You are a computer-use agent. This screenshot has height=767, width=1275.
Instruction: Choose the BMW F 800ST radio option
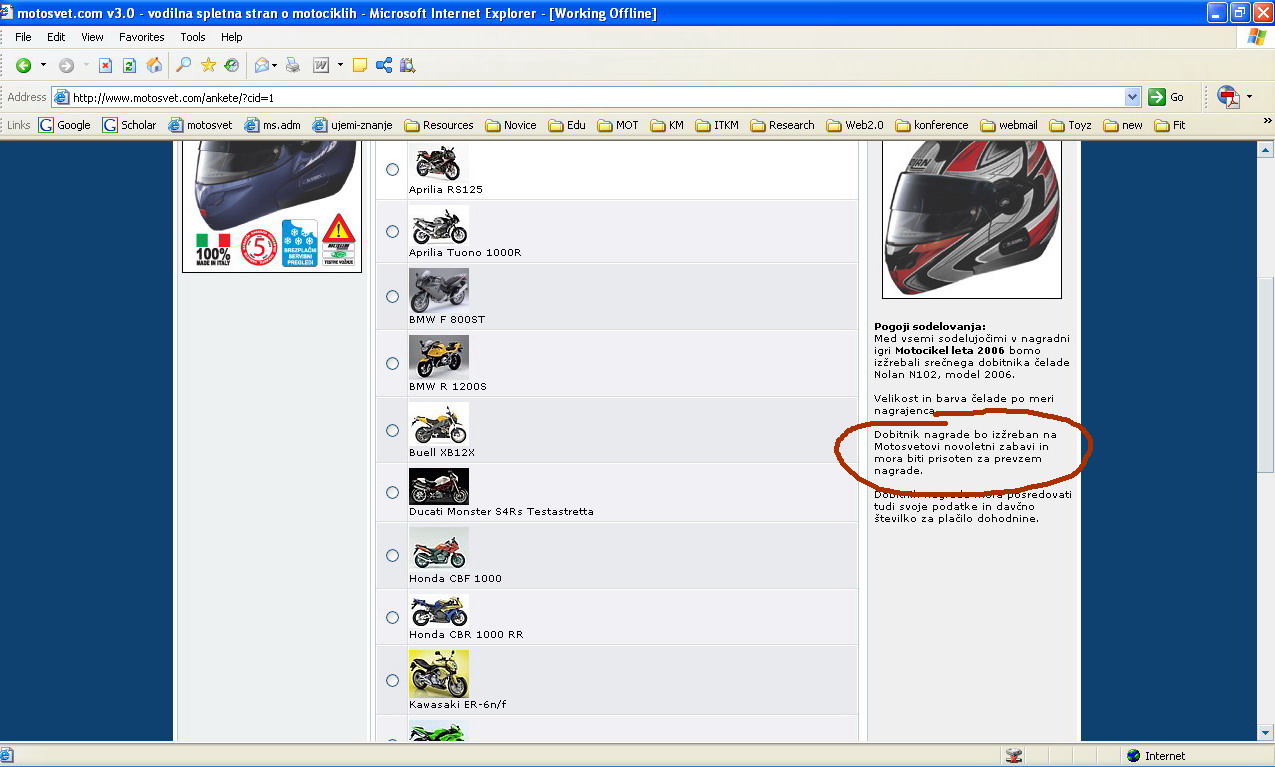click(x=393, y=296)
